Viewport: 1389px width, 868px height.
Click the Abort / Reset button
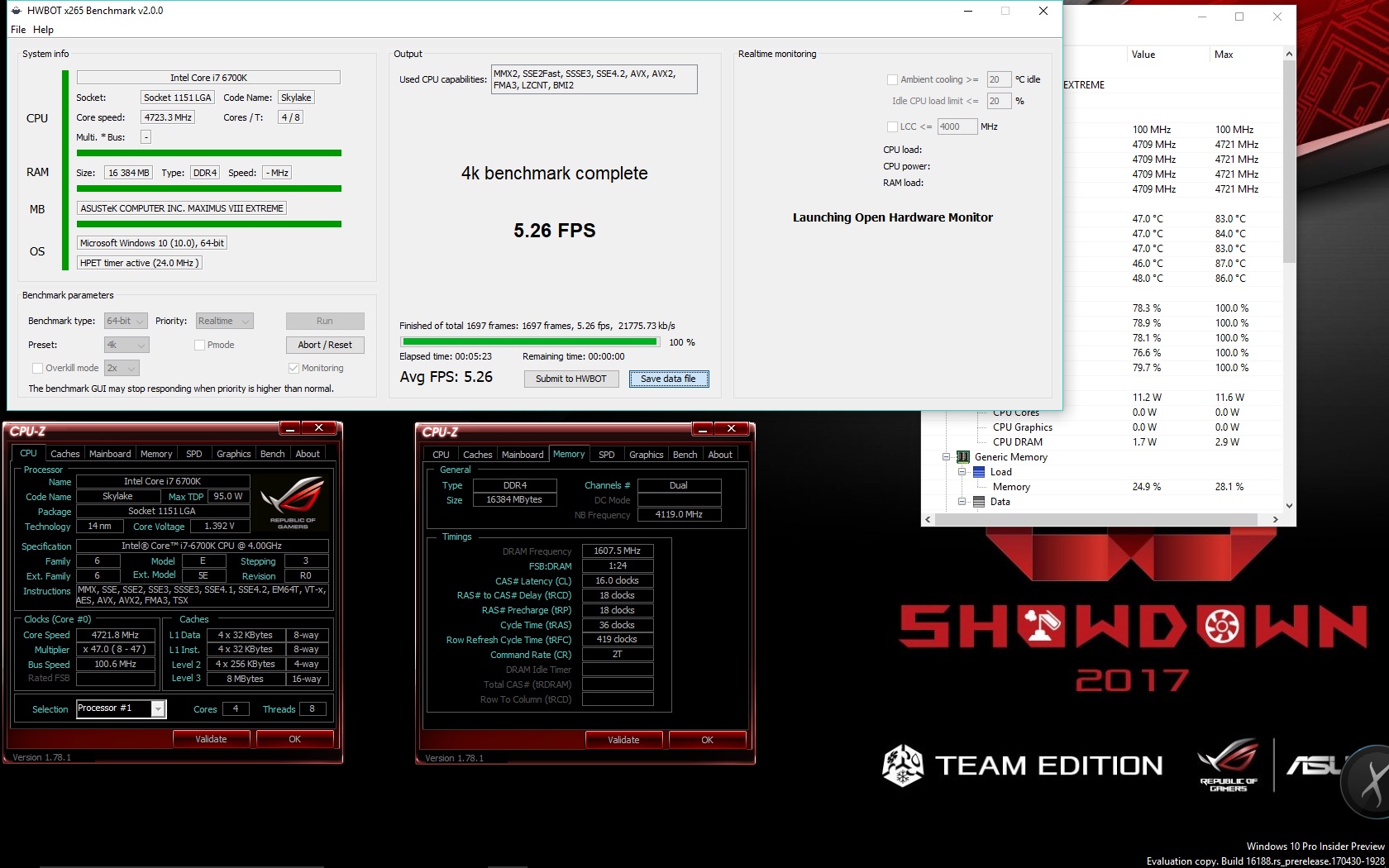[325, 345]
